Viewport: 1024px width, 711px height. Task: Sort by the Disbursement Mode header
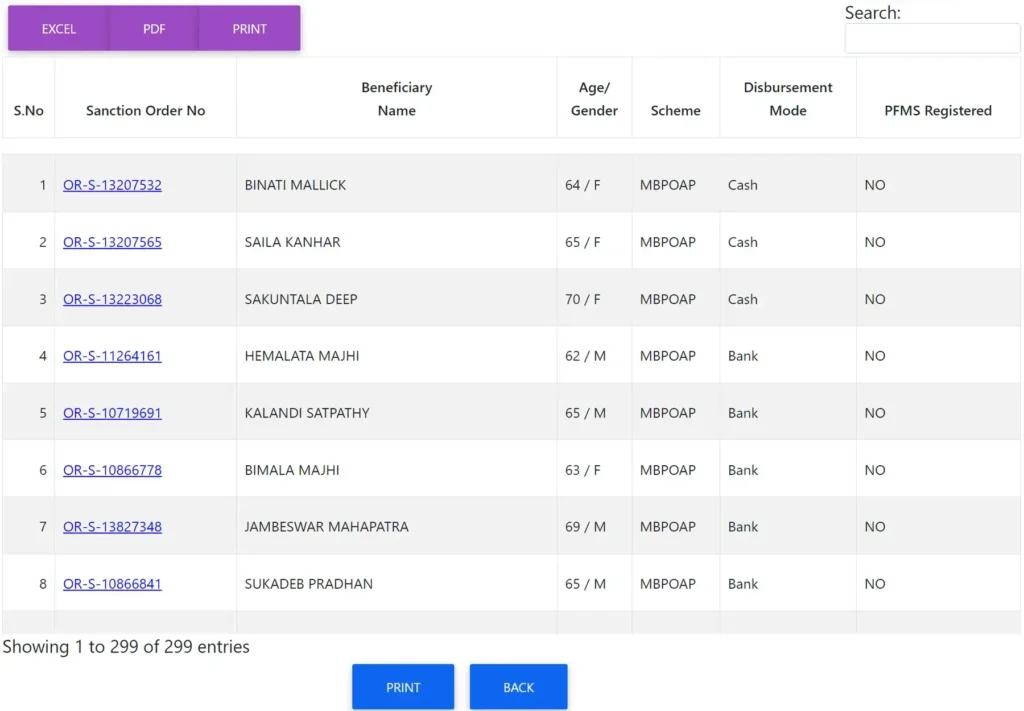tap(788, 99)
